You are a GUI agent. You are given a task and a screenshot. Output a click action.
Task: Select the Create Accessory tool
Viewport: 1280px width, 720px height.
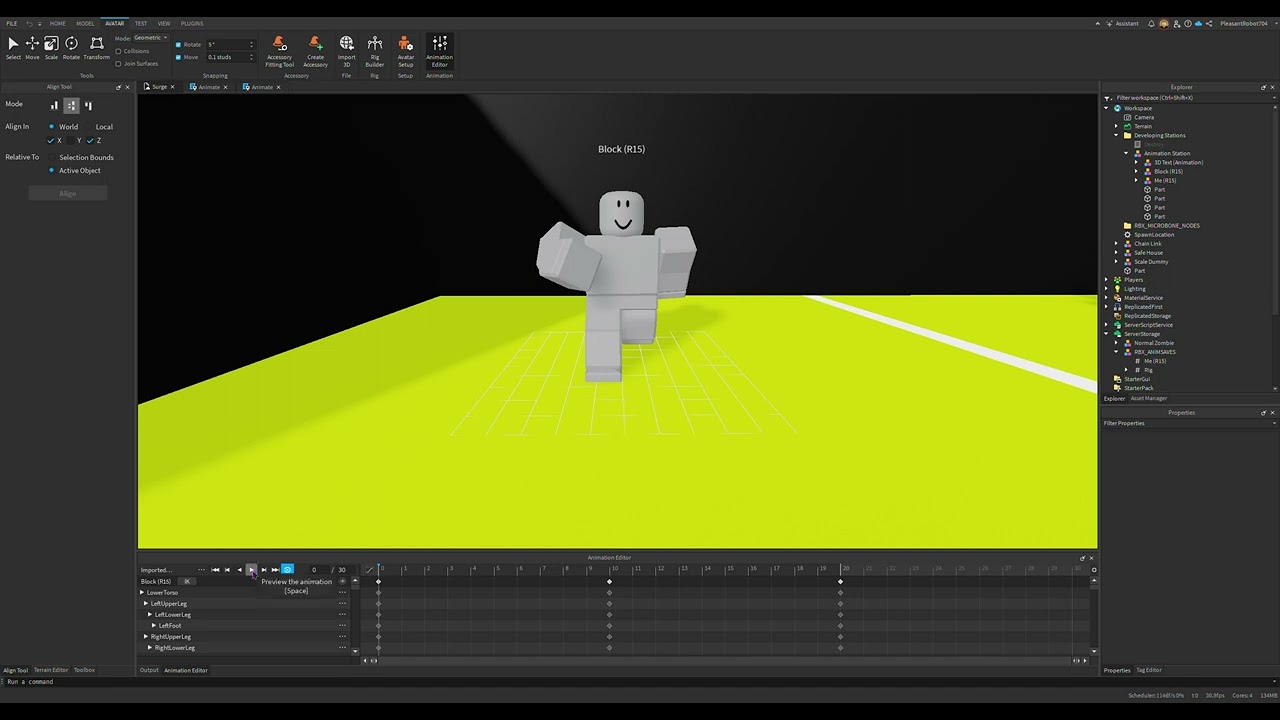coord(315,48)
